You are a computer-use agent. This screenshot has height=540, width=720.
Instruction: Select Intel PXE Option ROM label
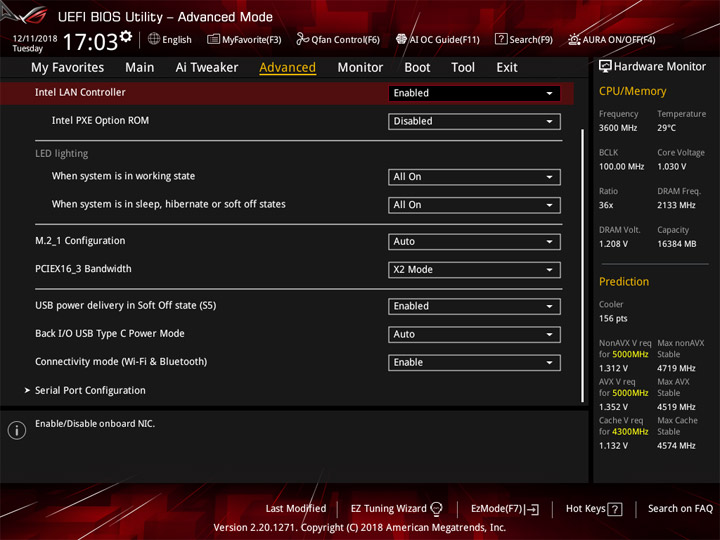click(x=100, y=120)
